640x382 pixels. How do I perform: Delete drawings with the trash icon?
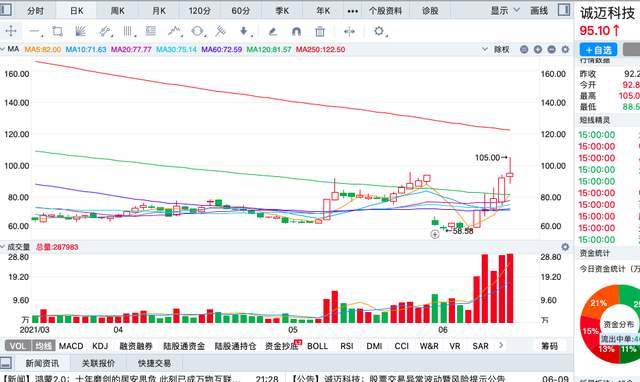coord(320,31)
